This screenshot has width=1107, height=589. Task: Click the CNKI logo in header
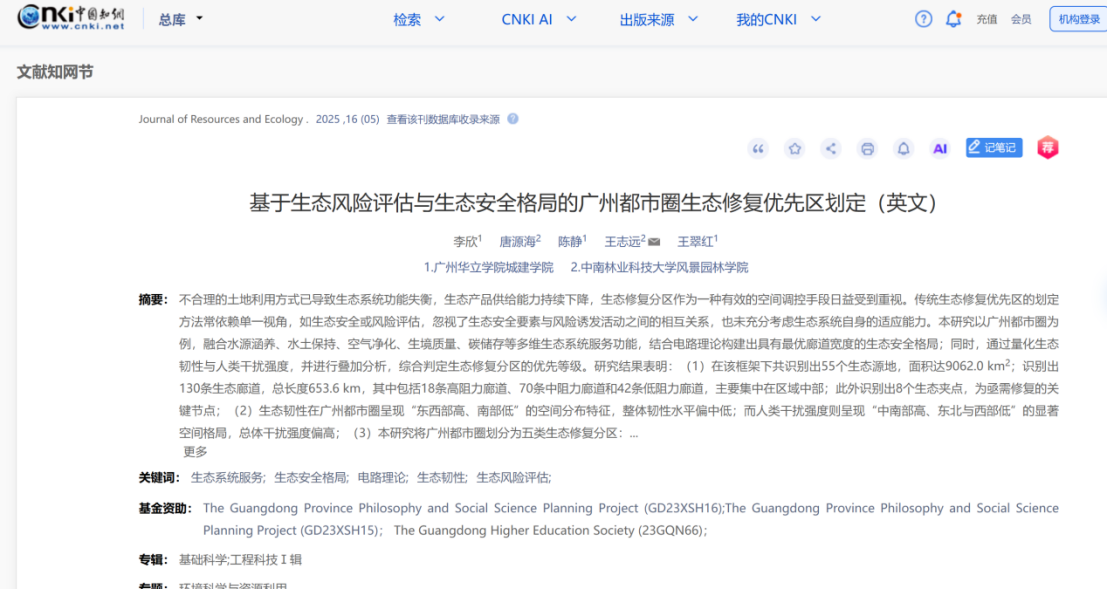coord(71,18)
